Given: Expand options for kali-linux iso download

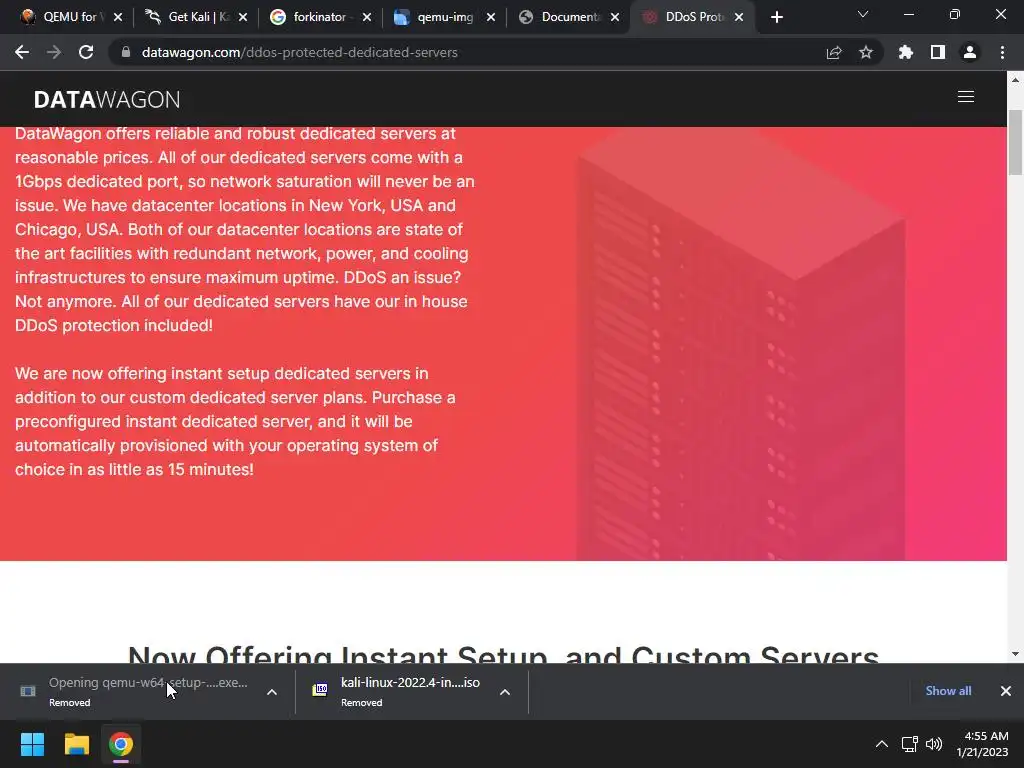Looking at the screenshot, I should [x=505, y=692].
